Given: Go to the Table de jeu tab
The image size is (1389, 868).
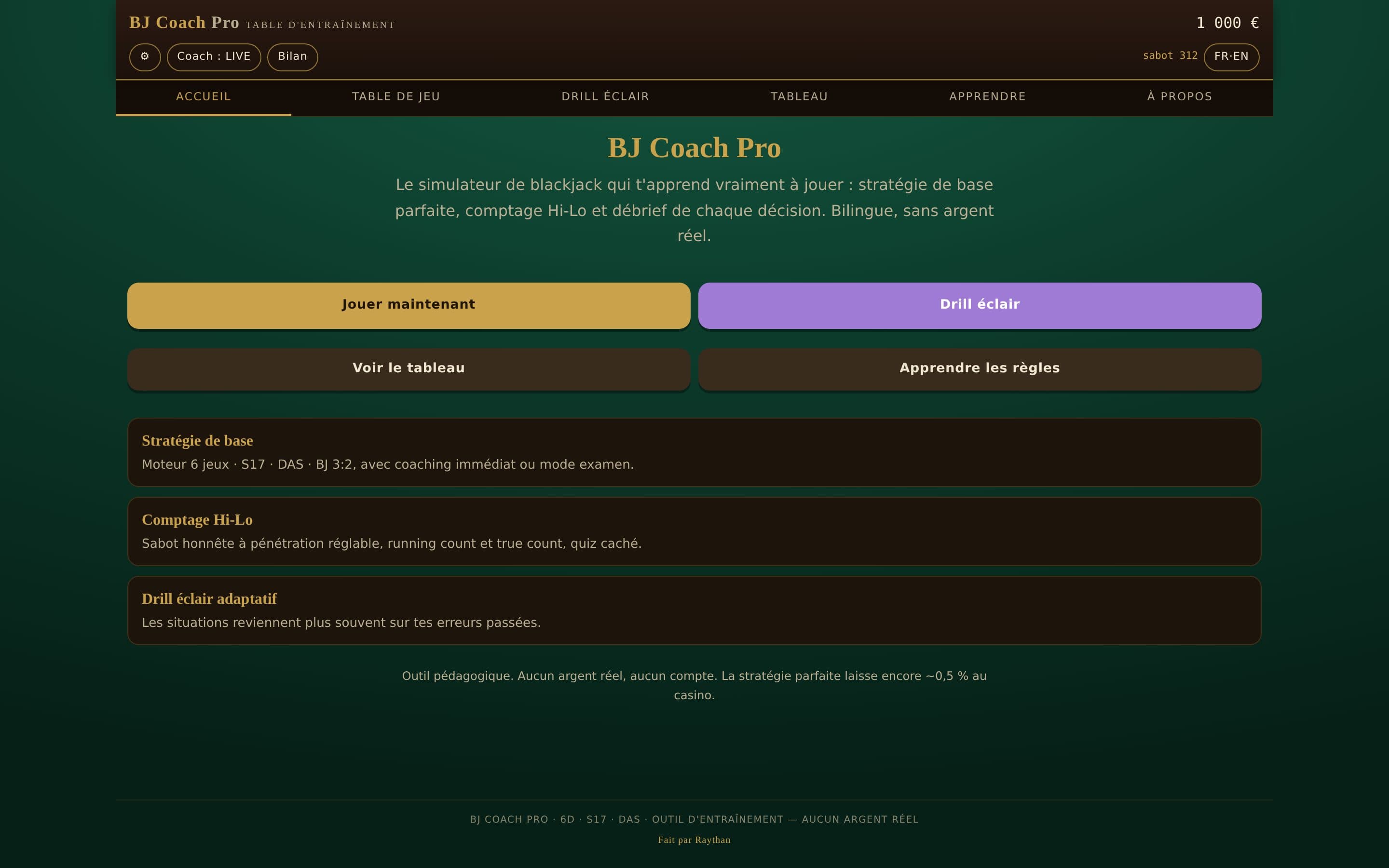Looking at the screenshot, I should coord(396,97).
